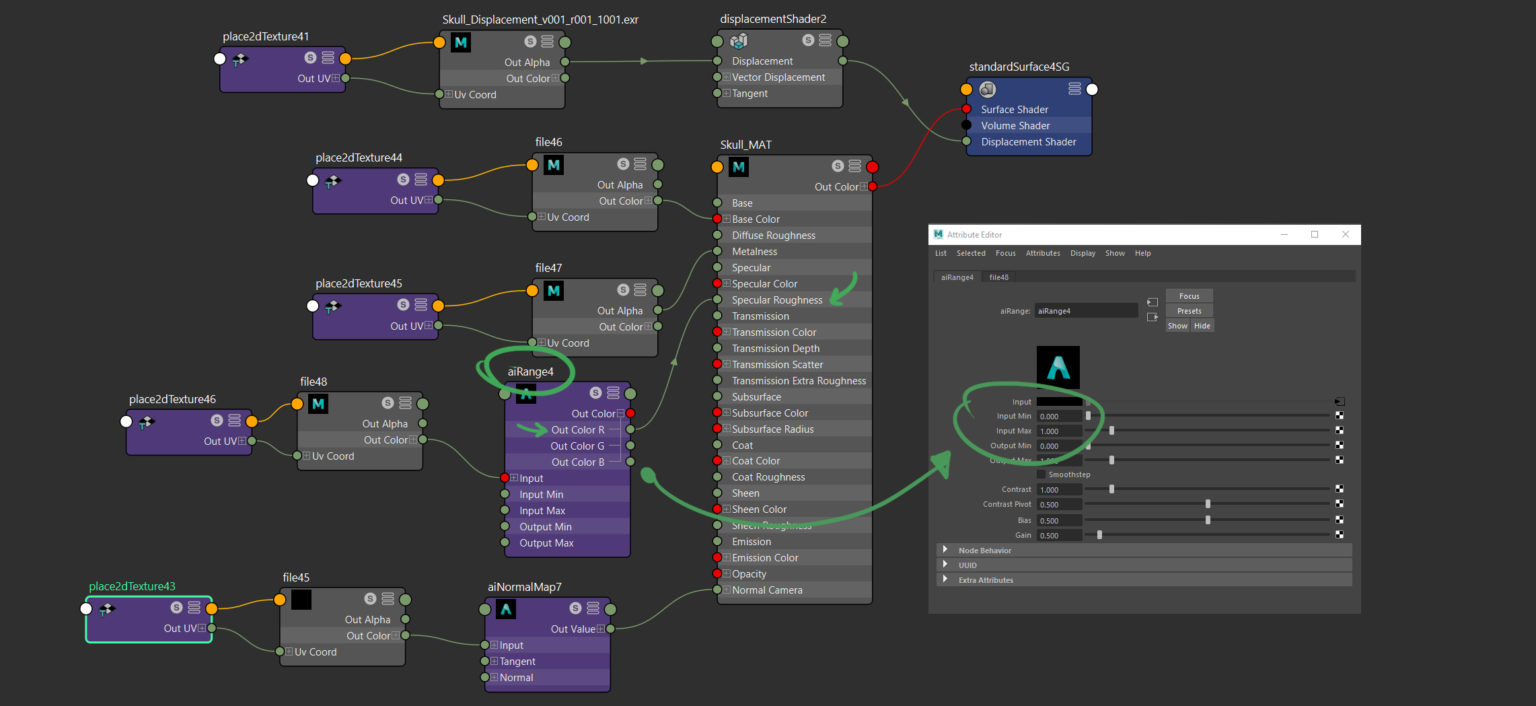Screen dimensions: 1536x706
Task: Click the Maya file icon on file46 node
Action: [x=553, y=165]
